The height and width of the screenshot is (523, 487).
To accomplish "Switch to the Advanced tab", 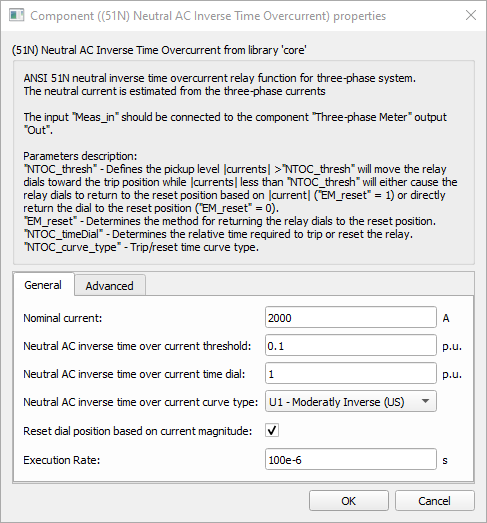I will click(x=109, y=286).
